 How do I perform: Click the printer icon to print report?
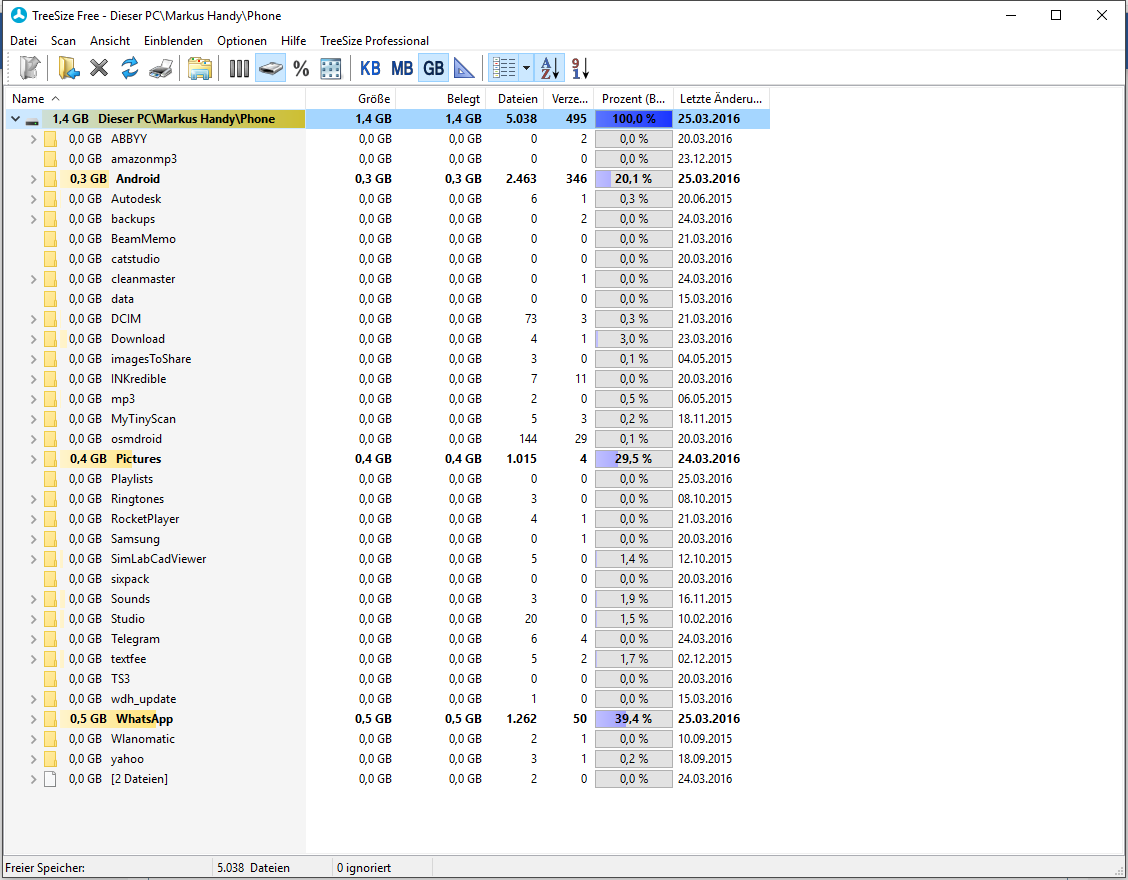point(161,68)
